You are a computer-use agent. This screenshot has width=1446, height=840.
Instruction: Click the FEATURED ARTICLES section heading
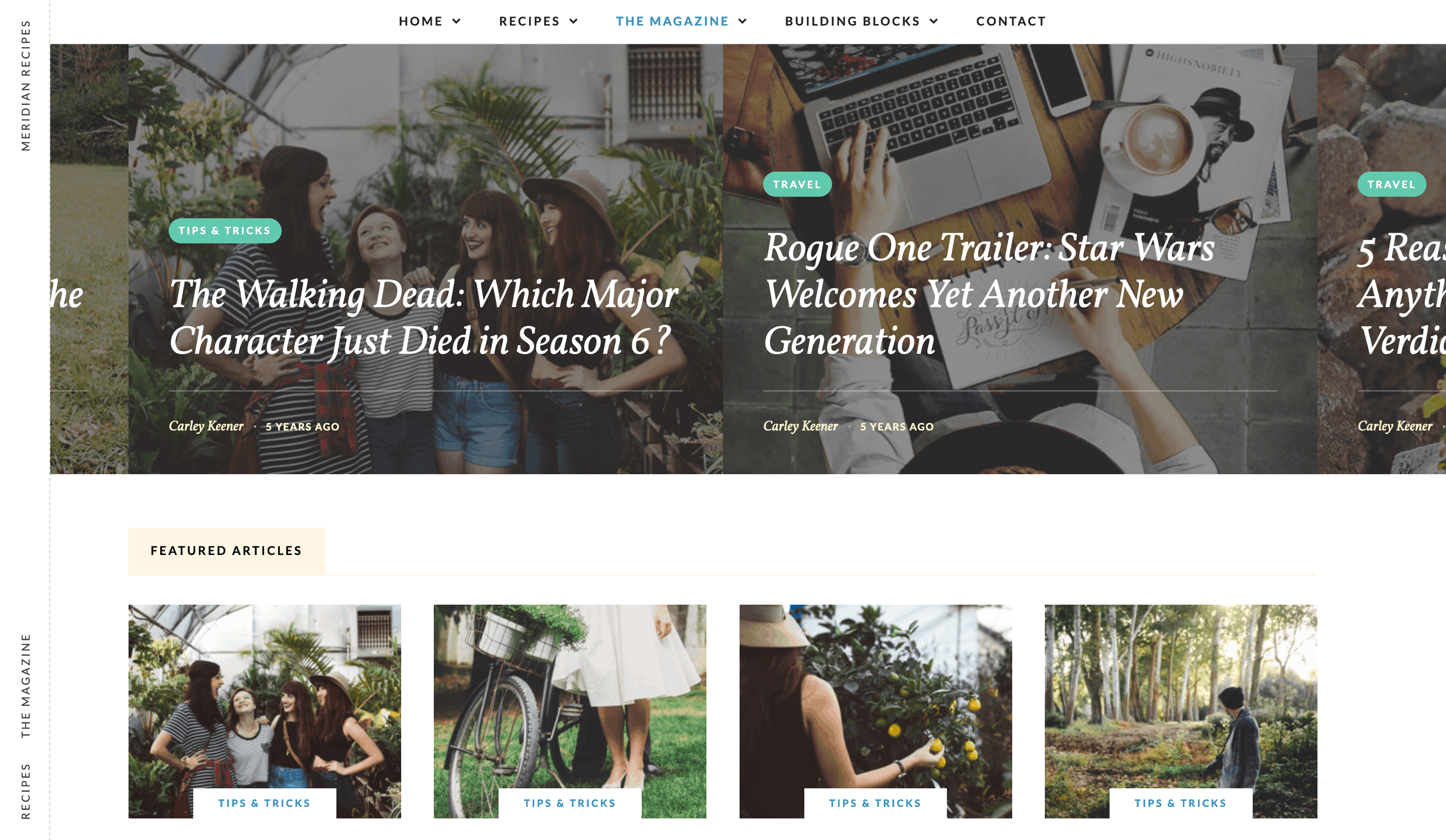click(226, 550)
